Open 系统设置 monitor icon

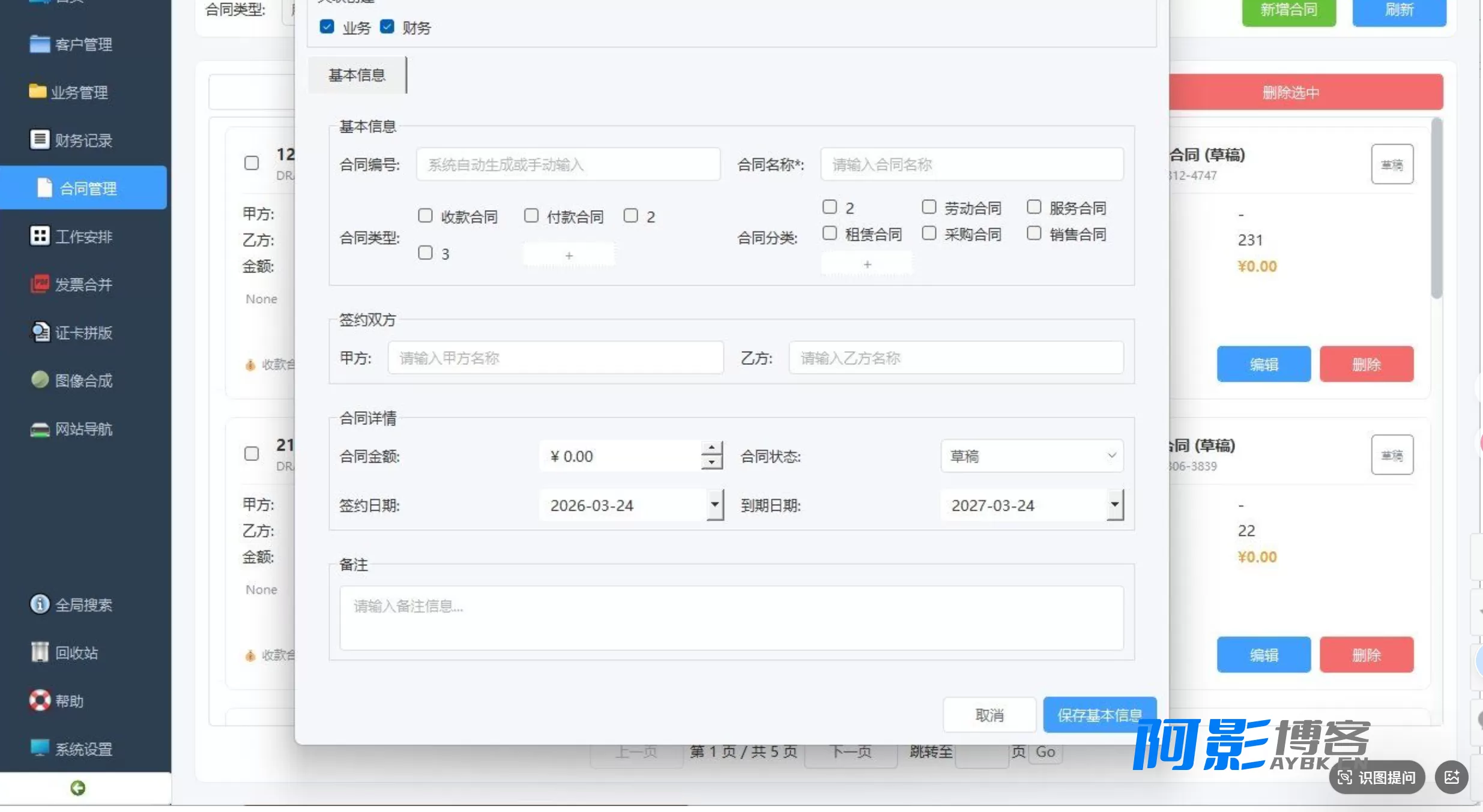pos(40,748)
